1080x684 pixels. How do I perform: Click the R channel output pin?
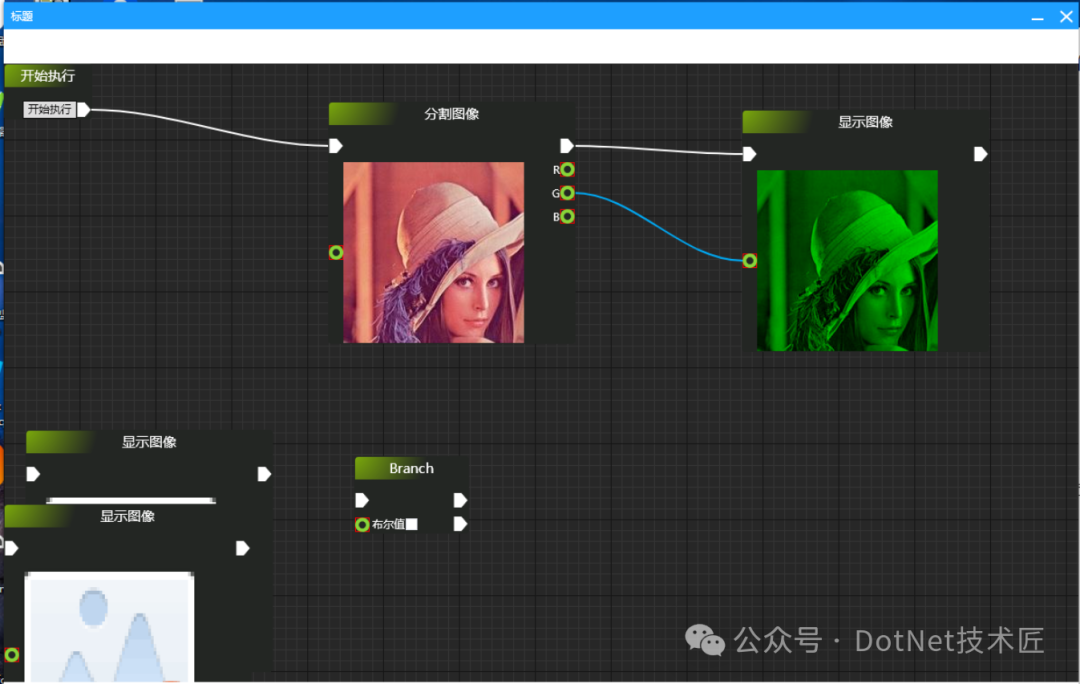pos(568,170)
